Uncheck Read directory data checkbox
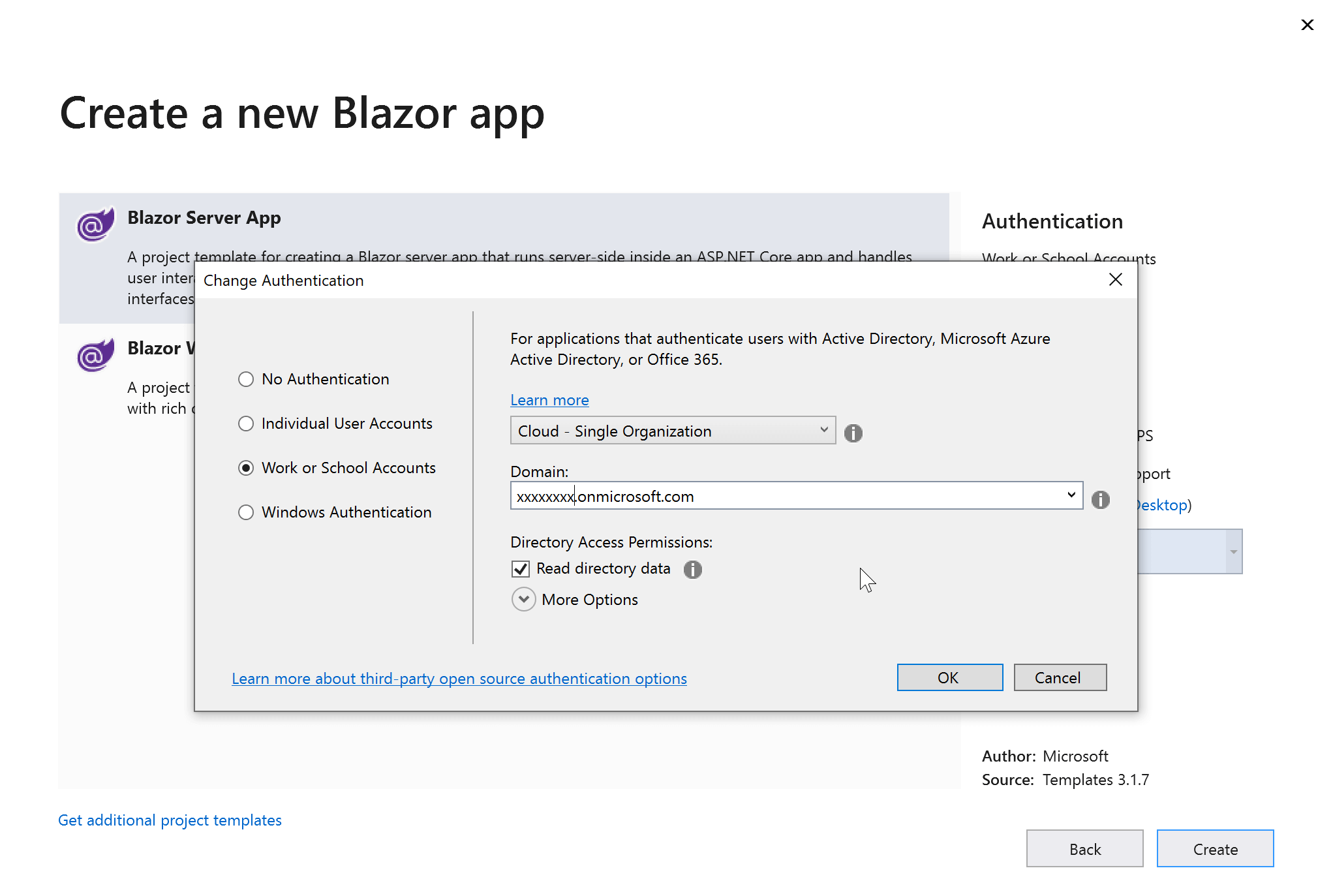The height and width of the screenshot is (896, 1333). pyautogui.click(x=521, y=569)
